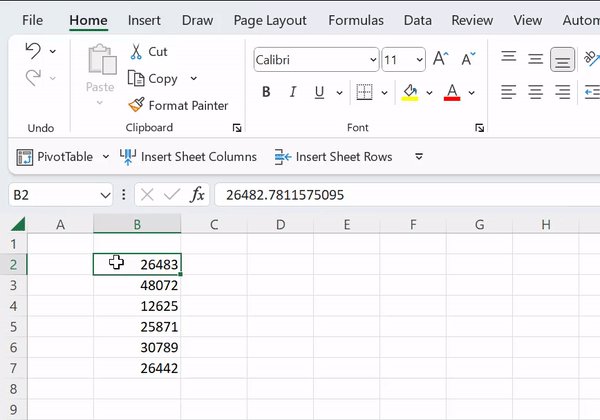
Task: Switch to Data tab
Action: point(418,20)
